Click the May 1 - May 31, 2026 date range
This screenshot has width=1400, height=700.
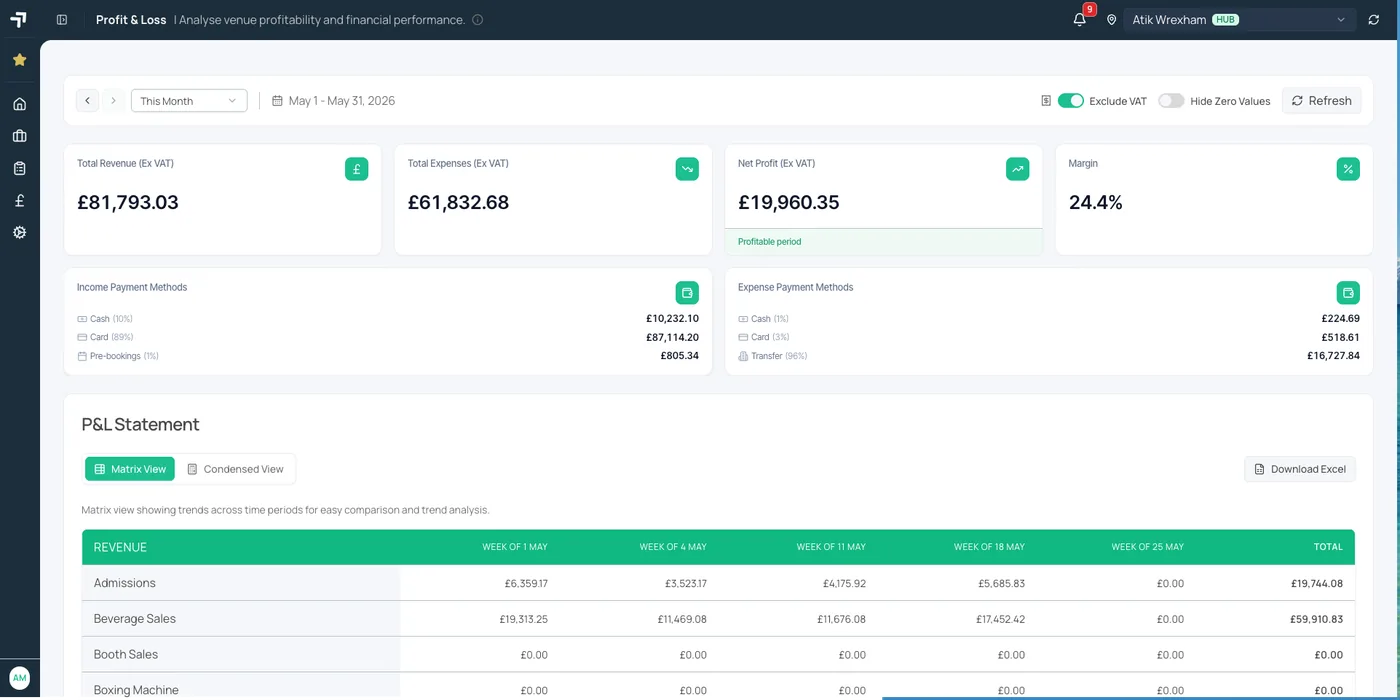click(x=342, y=101)
